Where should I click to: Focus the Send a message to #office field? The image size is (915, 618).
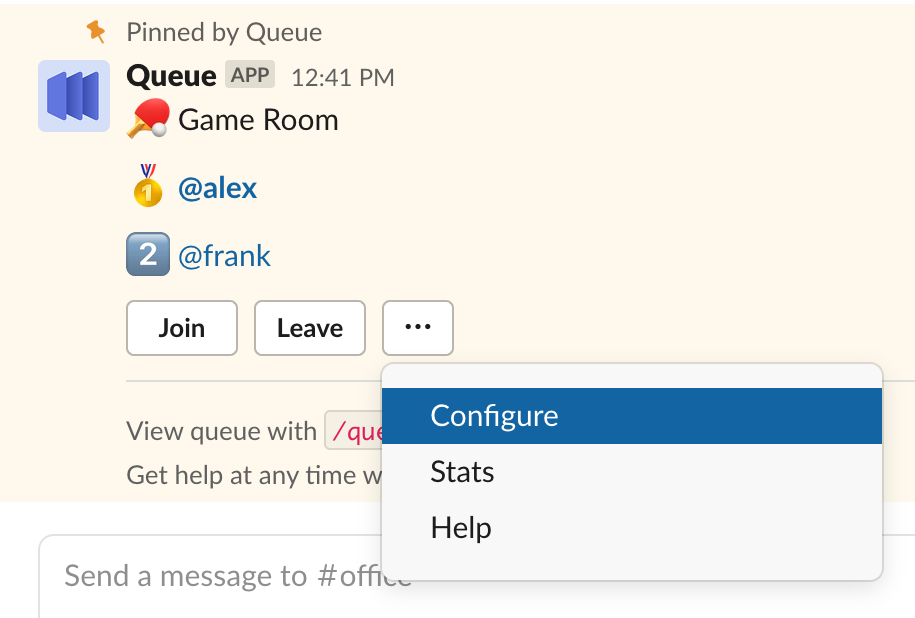tap(220, 576)
